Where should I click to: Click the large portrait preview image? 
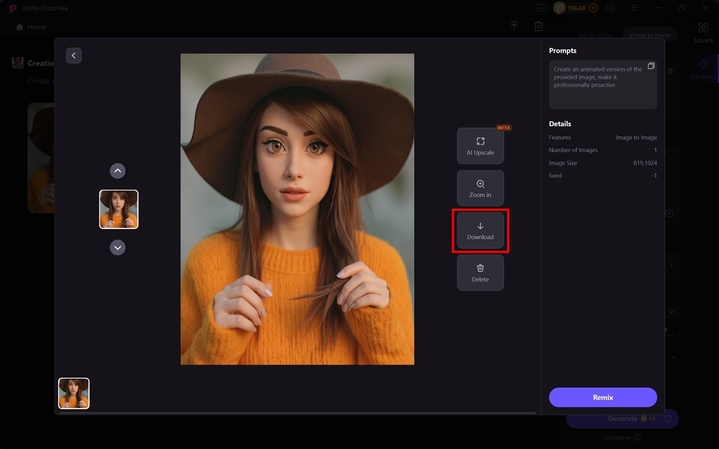(x=297, y=209)
